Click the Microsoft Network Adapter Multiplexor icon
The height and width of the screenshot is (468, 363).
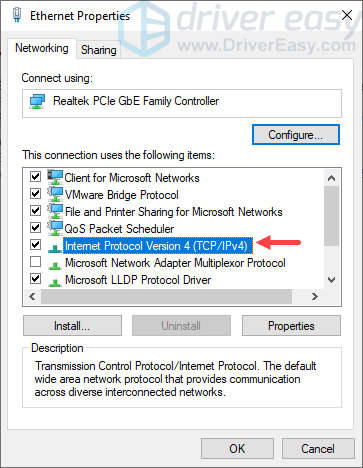pos(55,265)
